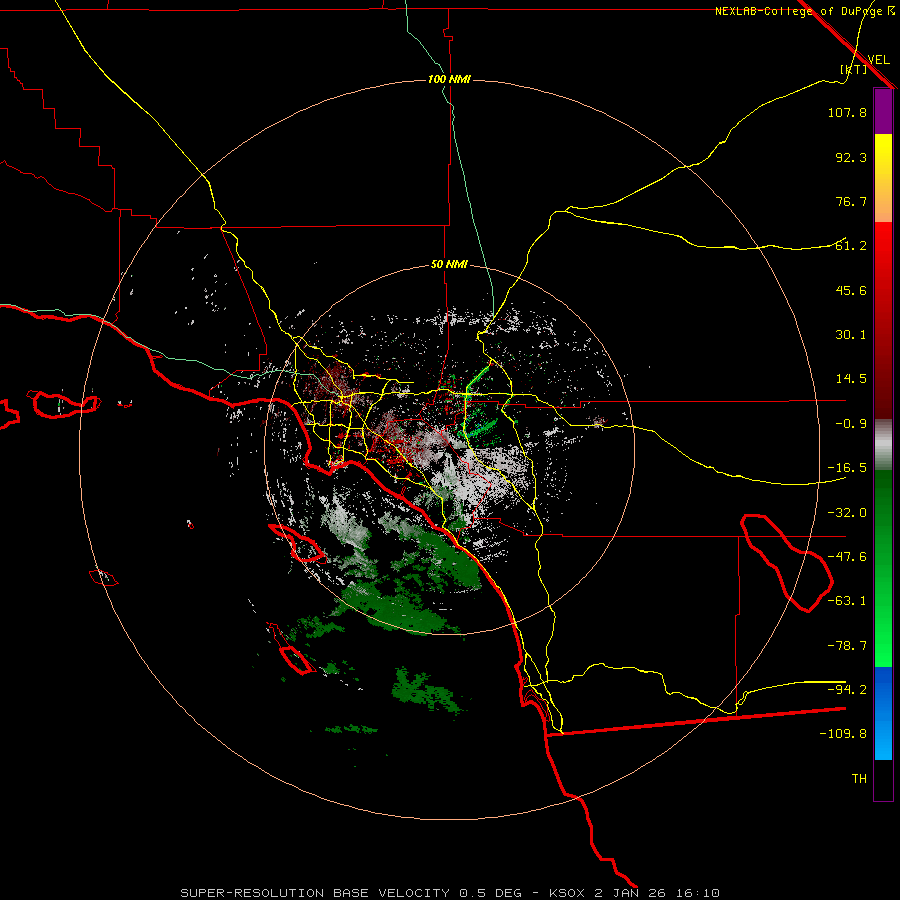900x900 pixels.
Task: Click the TH label on the scale
Action: 859,779
